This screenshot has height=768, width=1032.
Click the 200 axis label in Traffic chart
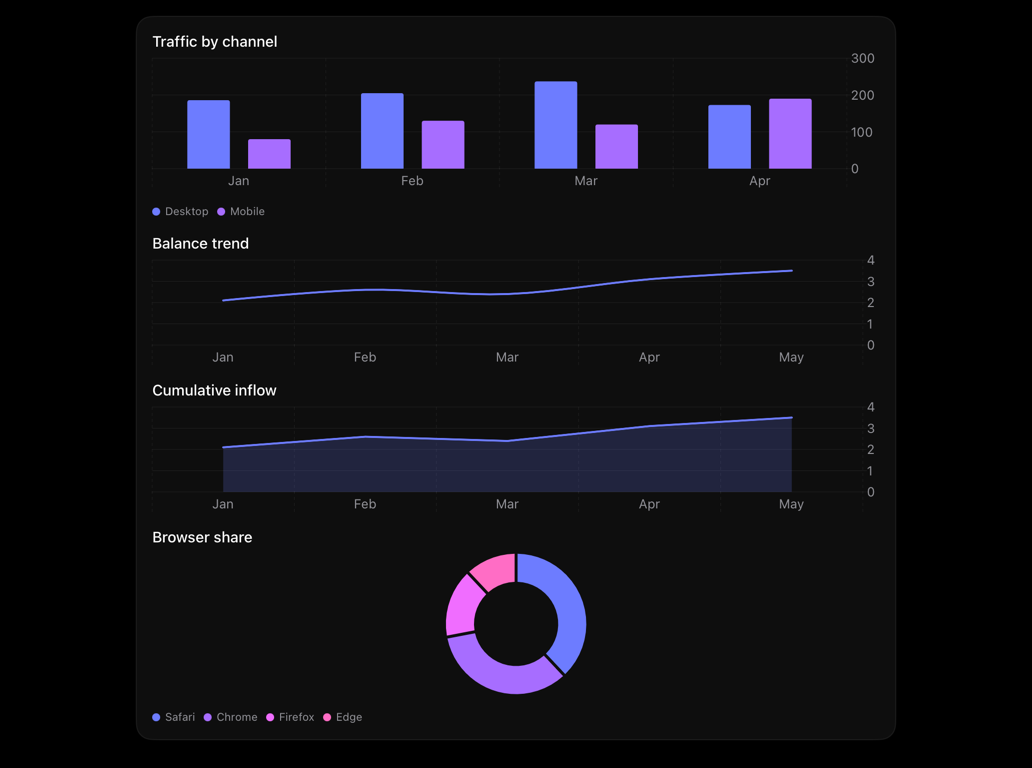tap(863, 95)
